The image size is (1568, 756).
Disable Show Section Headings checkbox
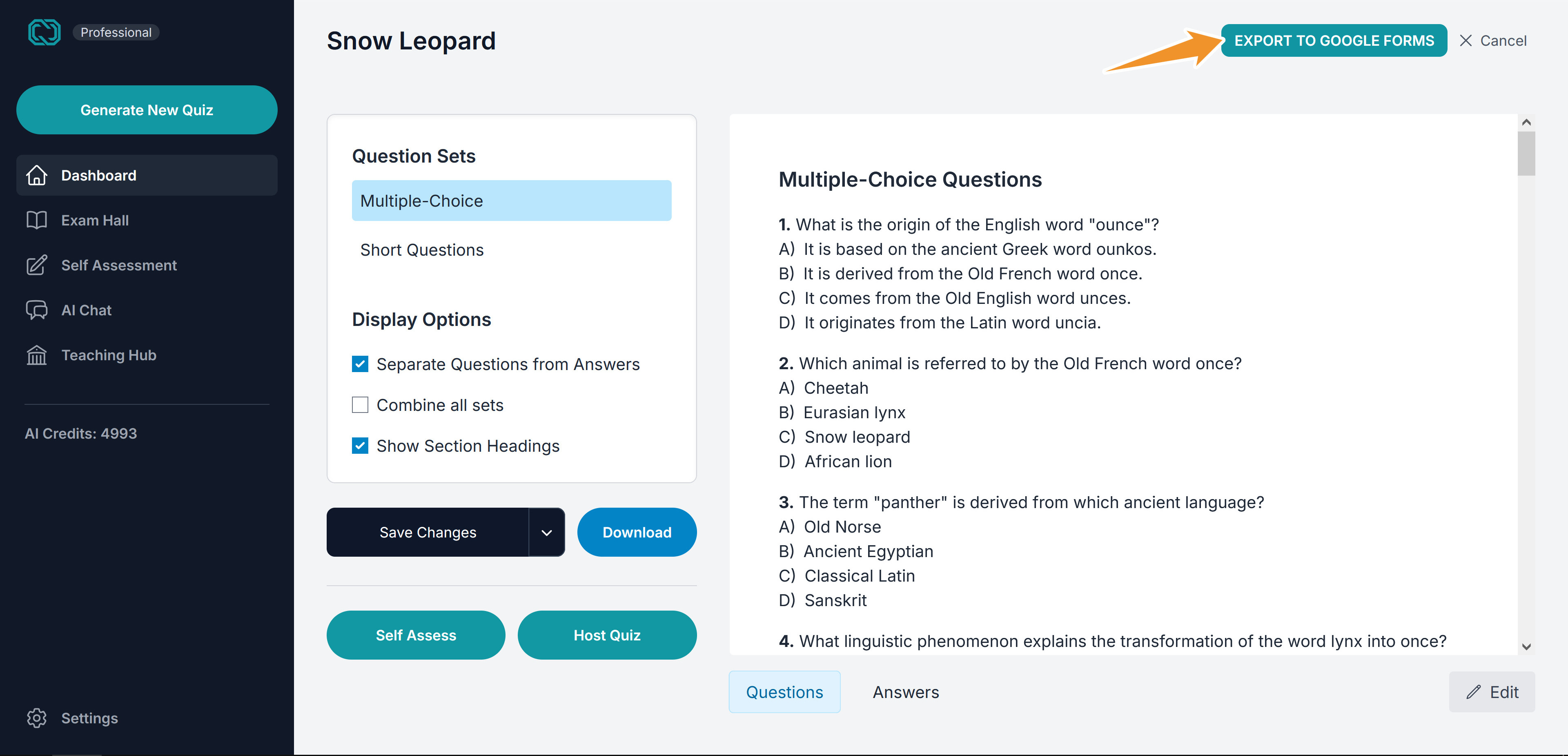coord(360,446)
